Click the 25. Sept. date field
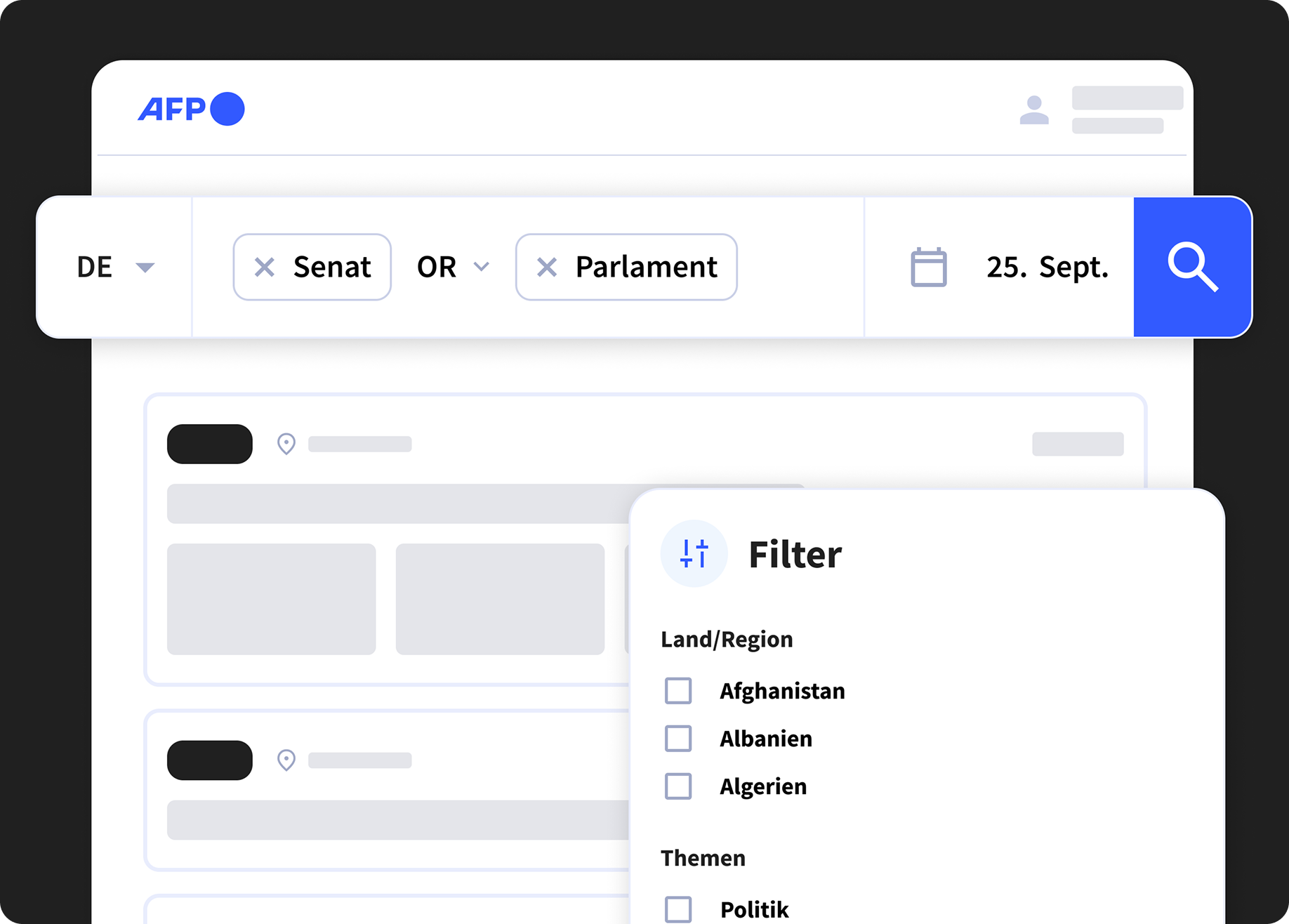 [x=1046, y=267]
